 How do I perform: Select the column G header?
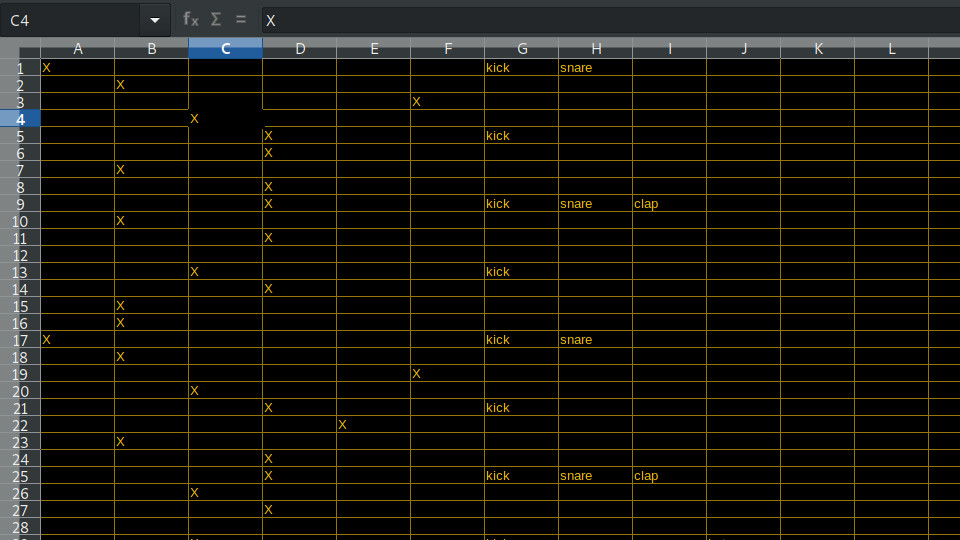click(521, 49)
